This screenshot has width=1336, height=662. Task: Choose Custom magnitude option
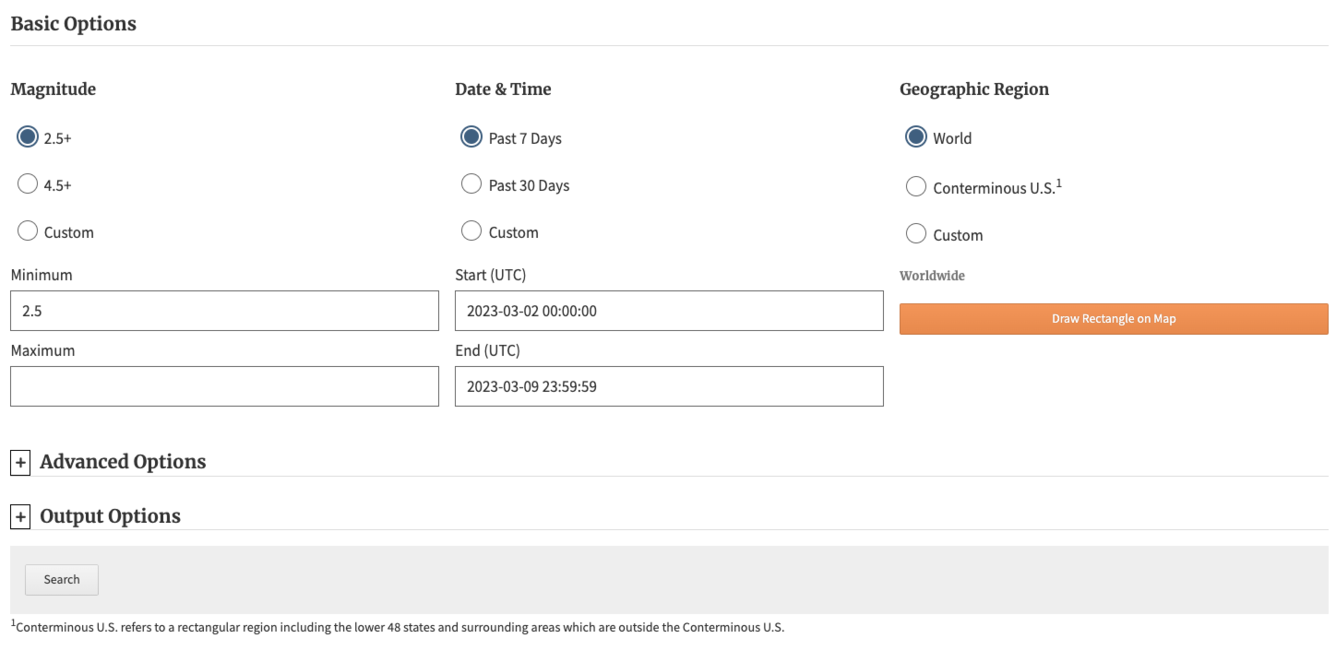[x=28, y=230]
